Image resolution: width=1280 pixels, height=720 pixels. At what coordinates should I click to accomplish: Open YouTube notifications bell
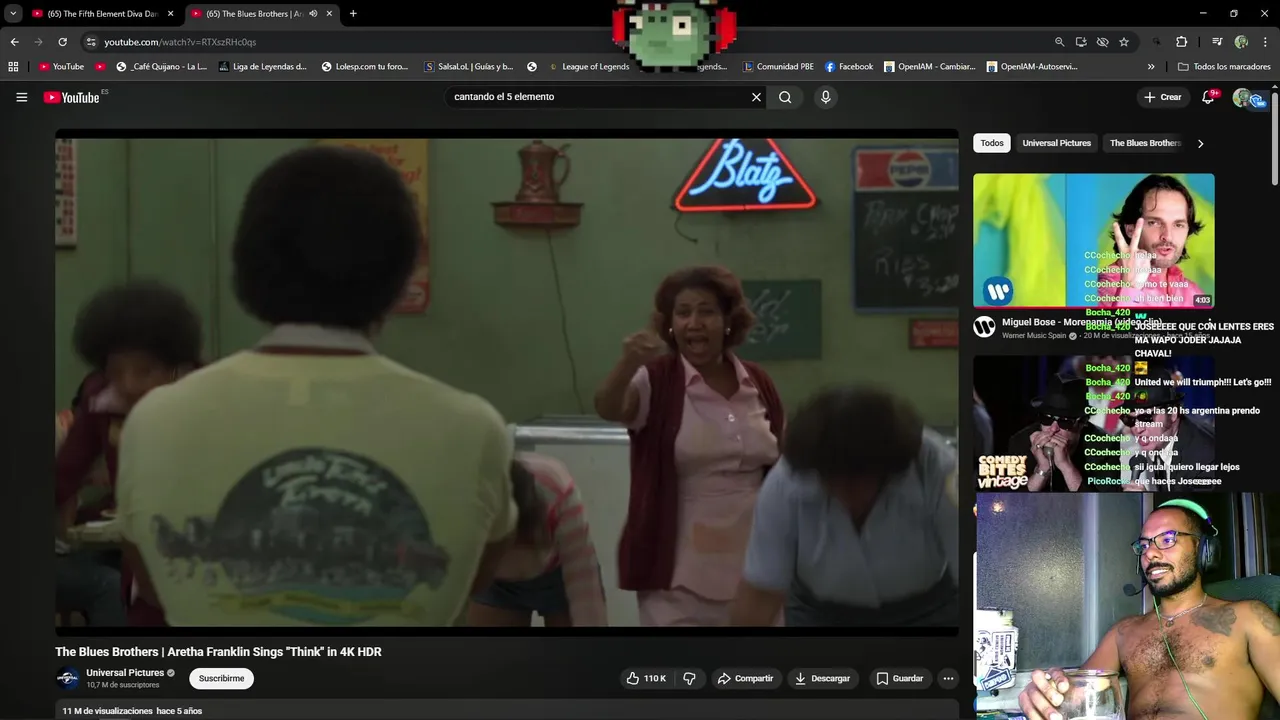[x=1209, y=97]
